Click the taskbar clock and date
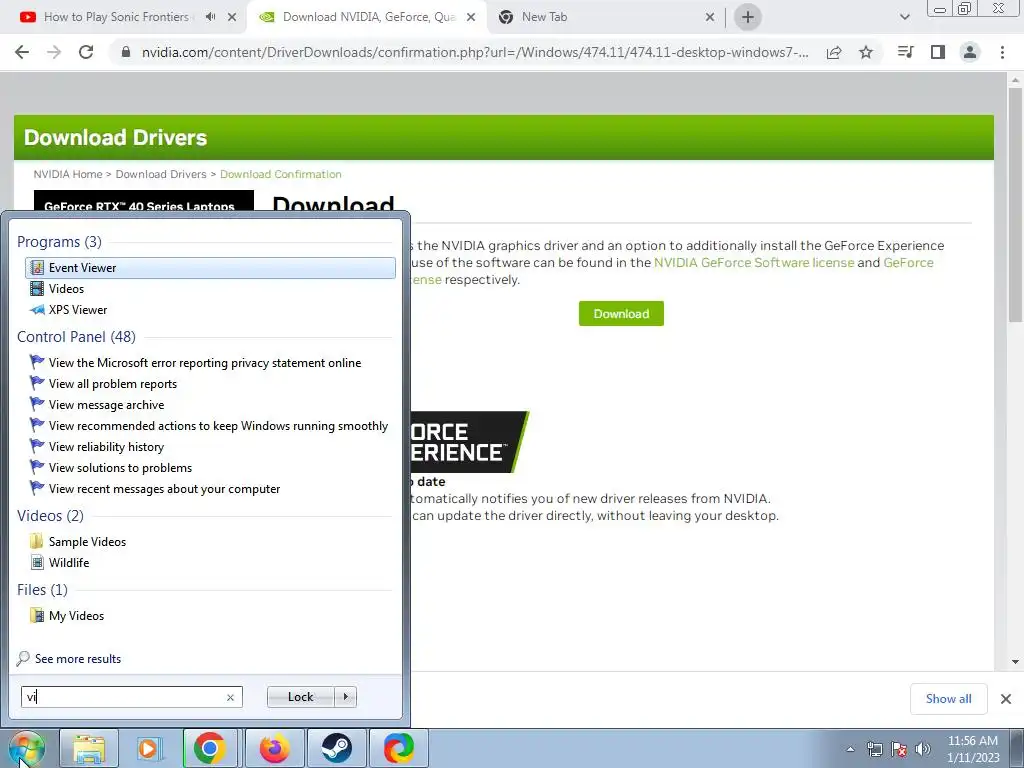Viewport: 1024px width, 768px height. [x=973, y=749]
